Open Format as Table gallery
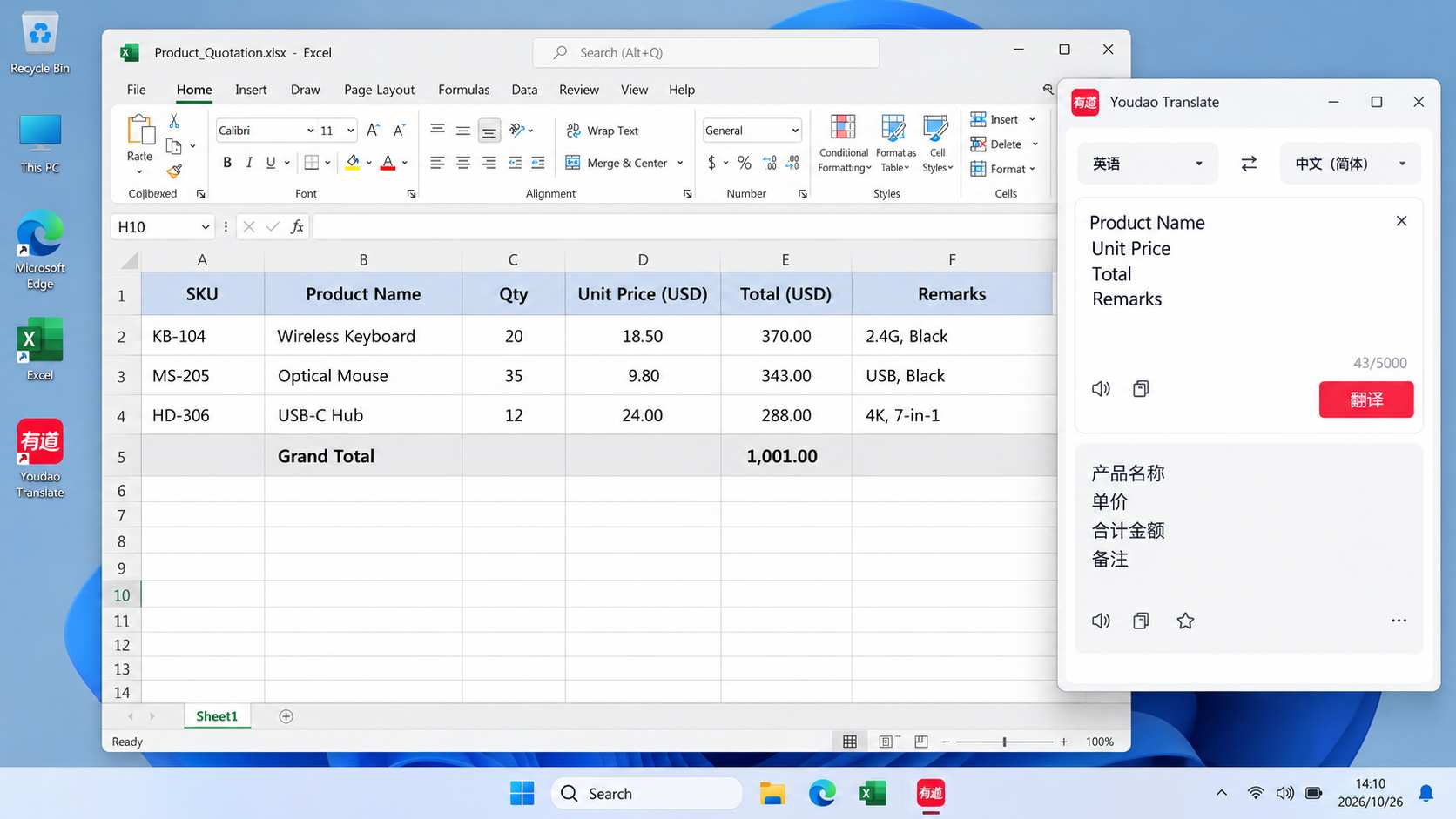The height and width of the screenshot is (819, 1456). [895, 144]
